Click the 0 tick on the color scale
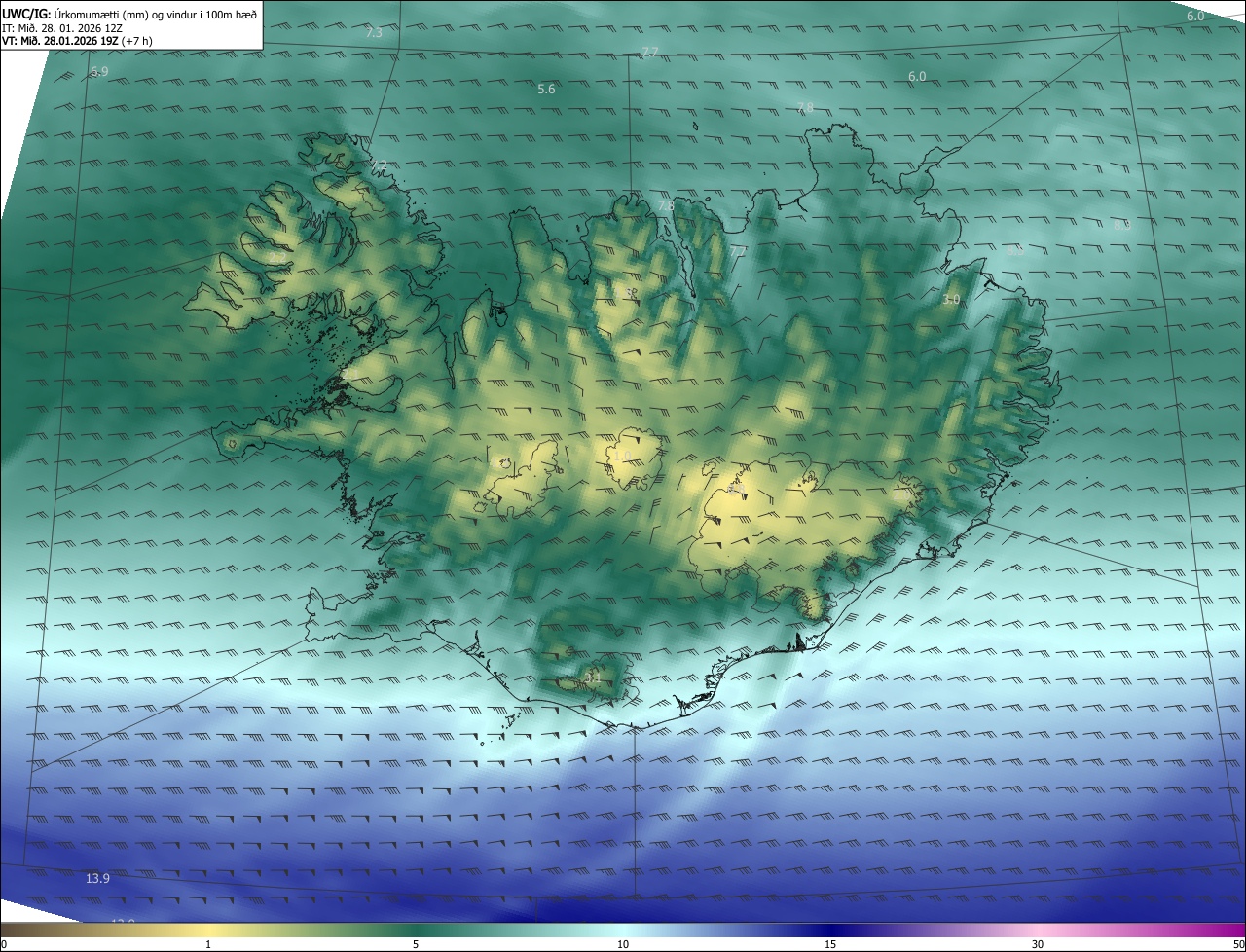Screen dimensions: 1246x952 click(4, 944)
